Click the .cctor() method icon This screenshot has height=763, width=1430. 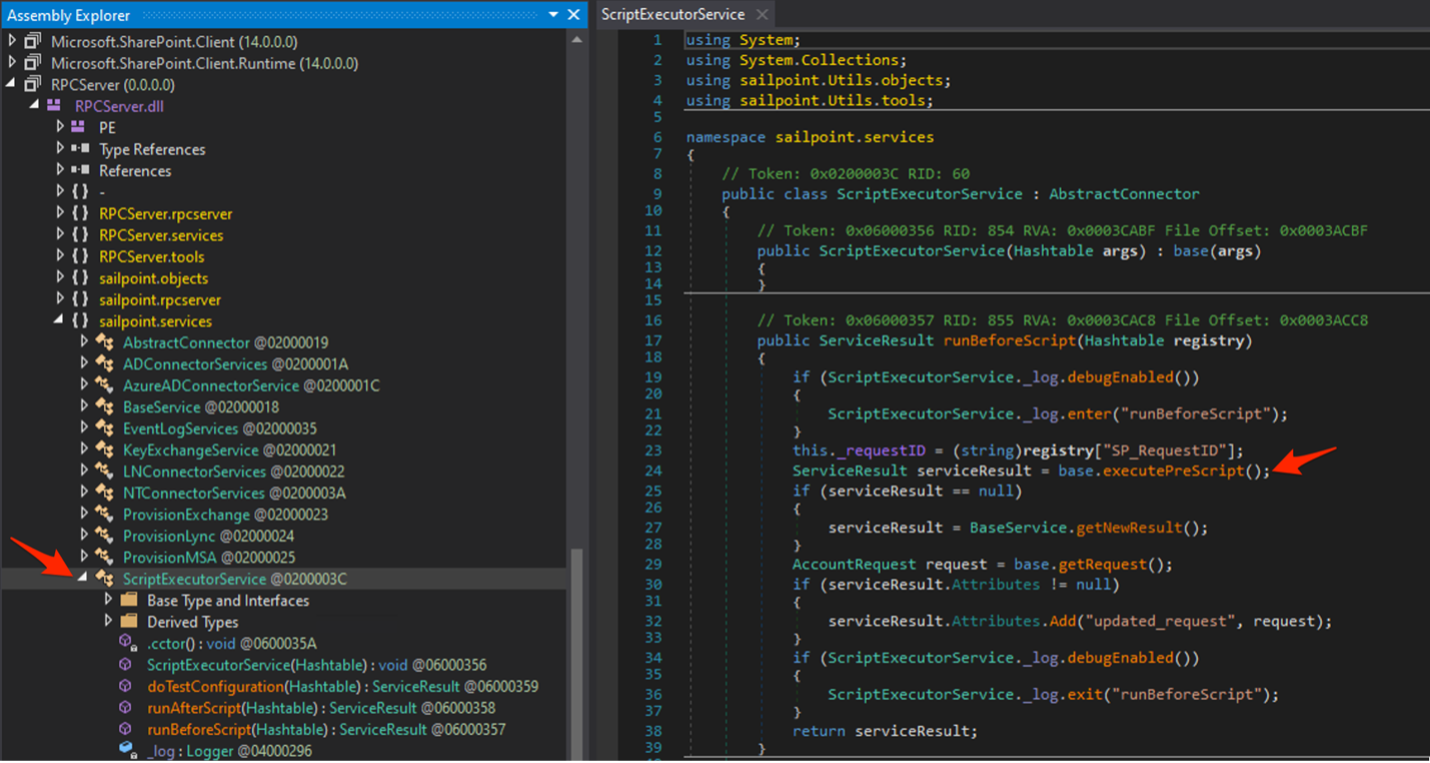click(x=127, y=643)
